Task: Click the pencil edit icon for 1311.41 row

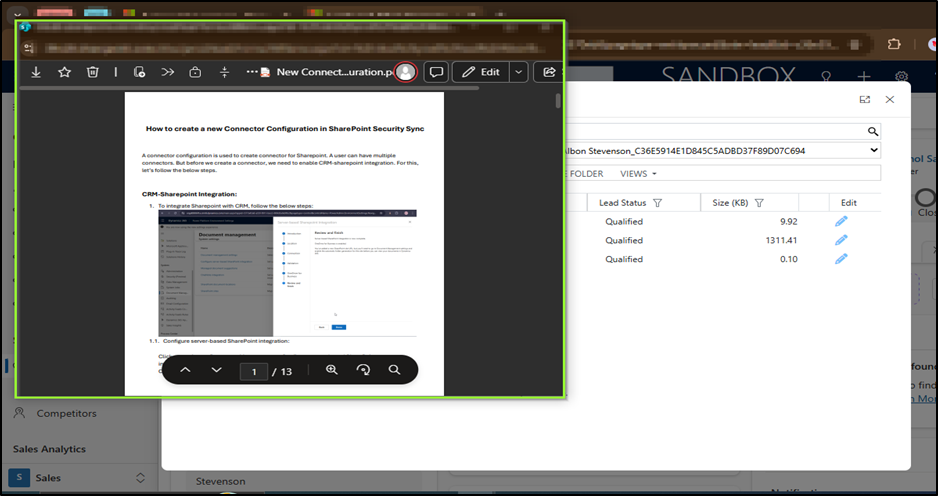Action: point(841,240)
